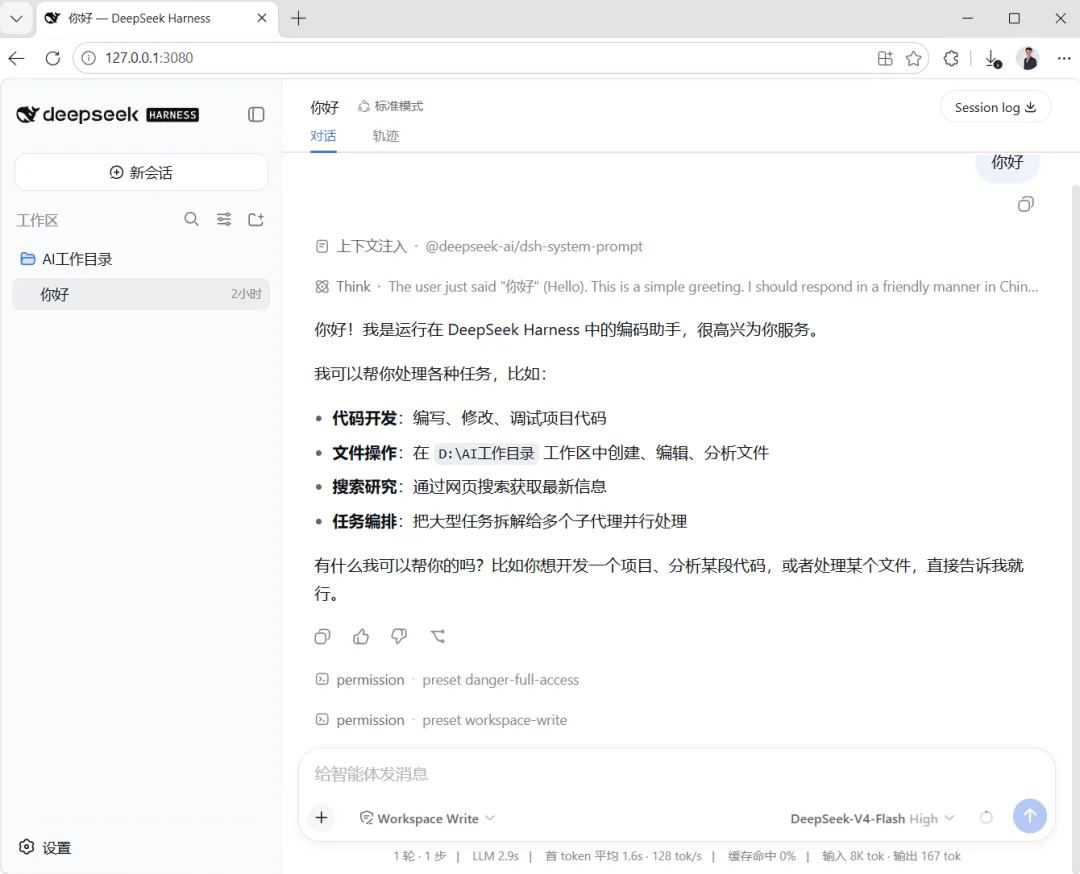The image size is (1080, 874).
Task: Open browser extensions menu
Action: pyautogui.click(x=951, y=59)
